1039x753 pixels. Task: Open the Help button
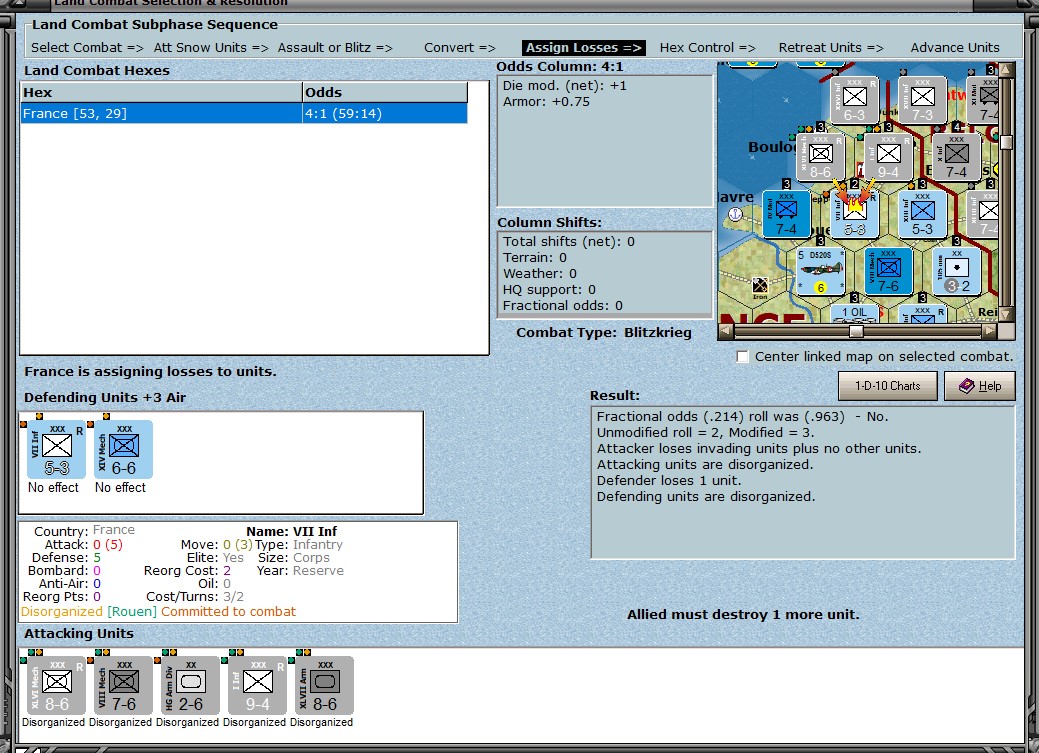(979, 386)
